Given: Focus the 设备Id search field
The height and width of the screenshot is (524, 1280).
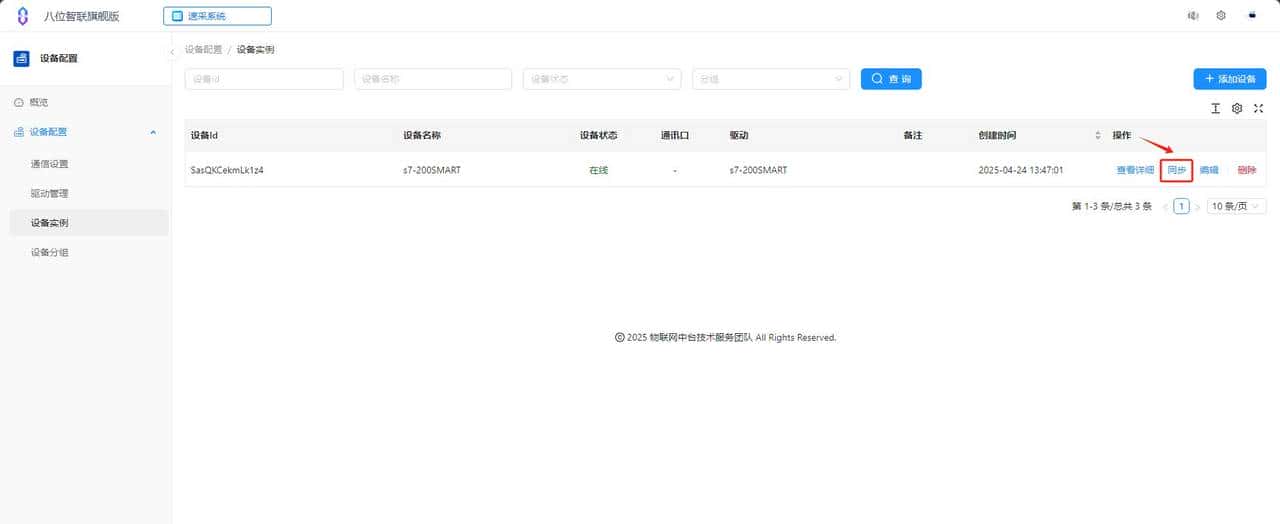Looking at the screenshot, I should (x=264, y=79).
